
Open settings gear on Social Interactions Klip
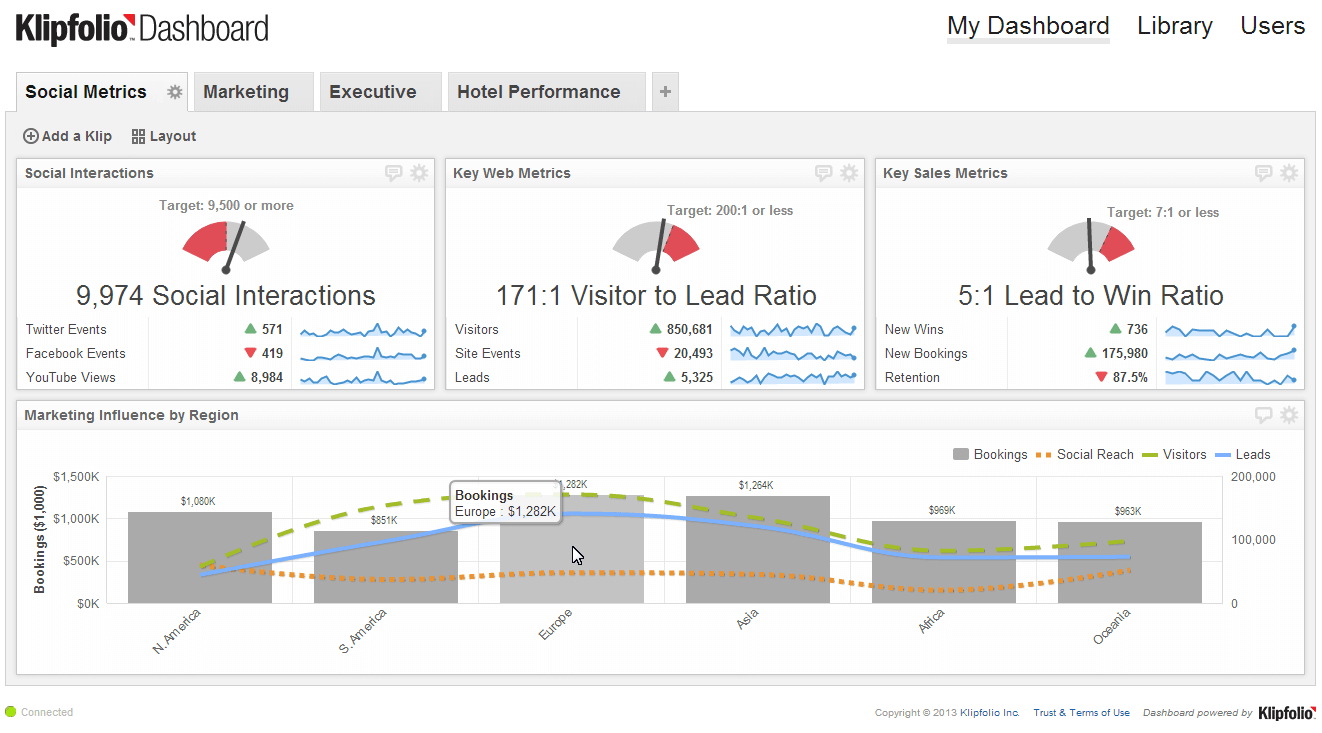[419, 172]
